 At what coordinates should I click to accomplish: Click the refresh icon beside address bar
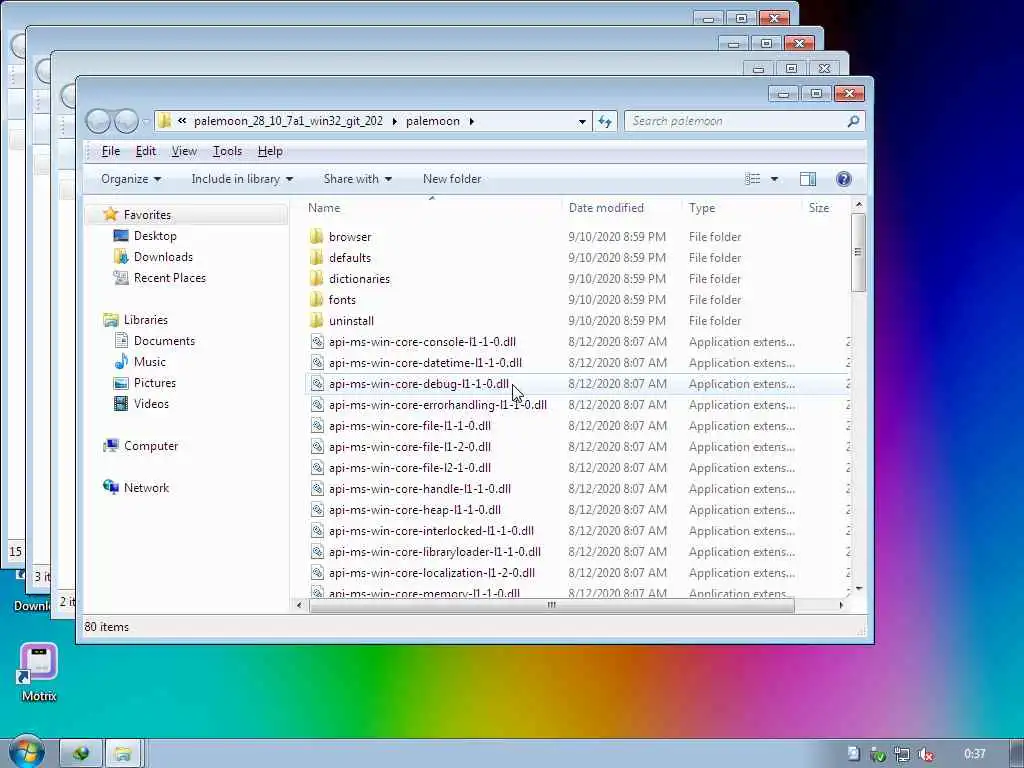tap(605, 121)
